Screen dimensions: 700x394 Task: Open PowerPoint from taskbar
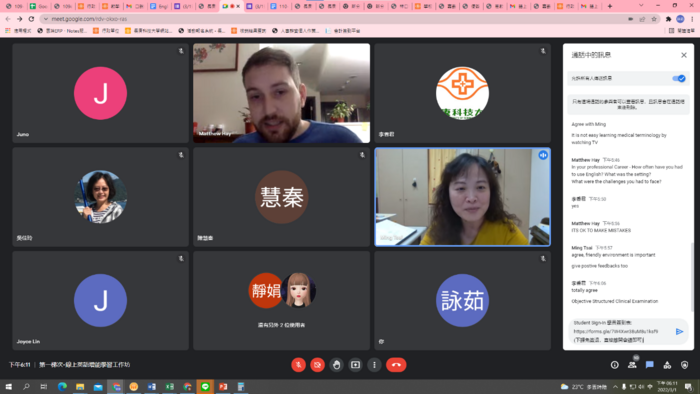223,386
